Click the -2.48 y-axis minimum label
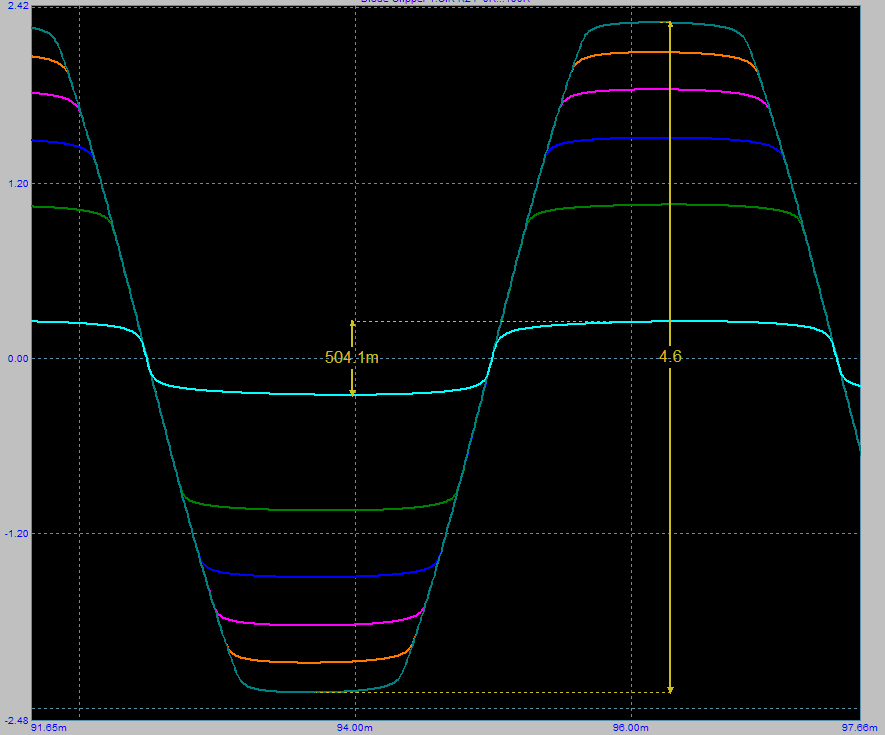 click(x=17, y=719)
